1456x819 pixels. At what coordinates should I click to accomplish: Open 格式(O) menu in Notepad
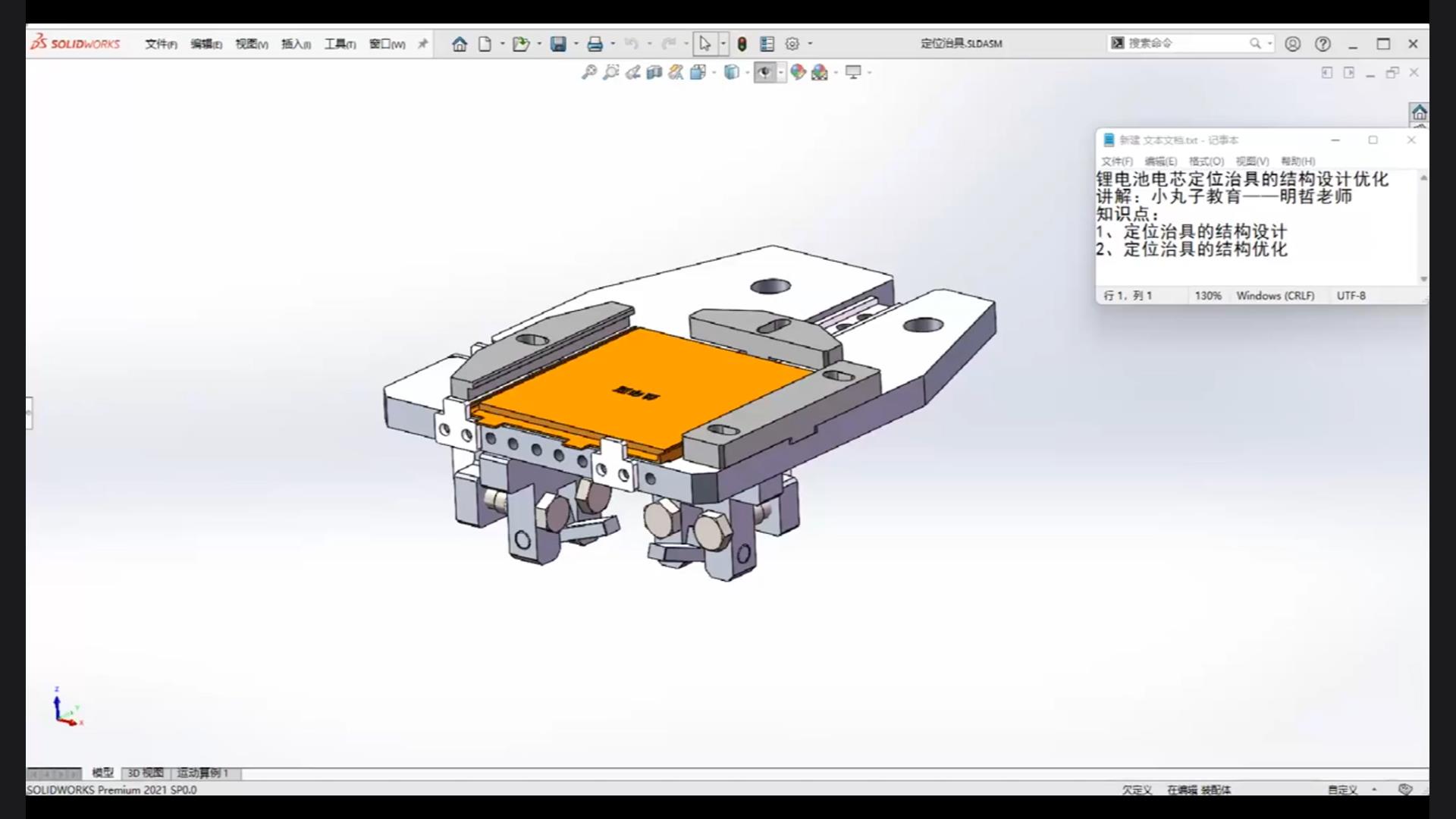click(x=1206, y=162)
